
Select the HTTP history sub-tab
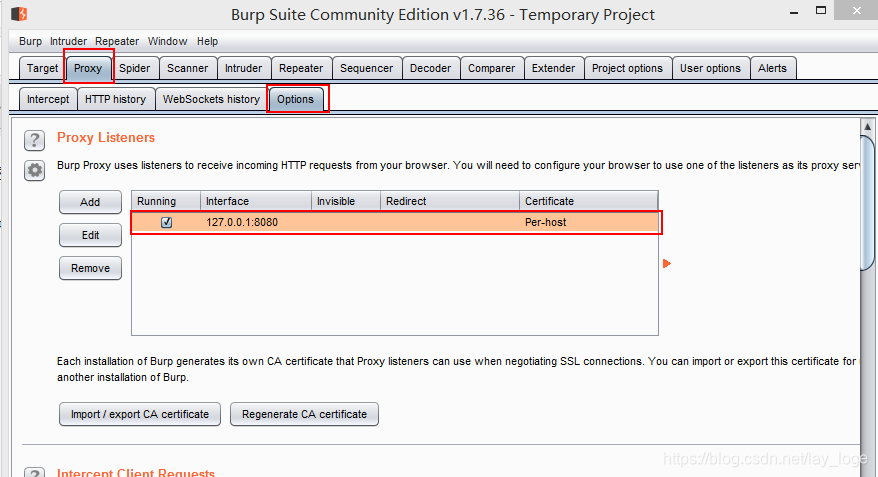115,99
